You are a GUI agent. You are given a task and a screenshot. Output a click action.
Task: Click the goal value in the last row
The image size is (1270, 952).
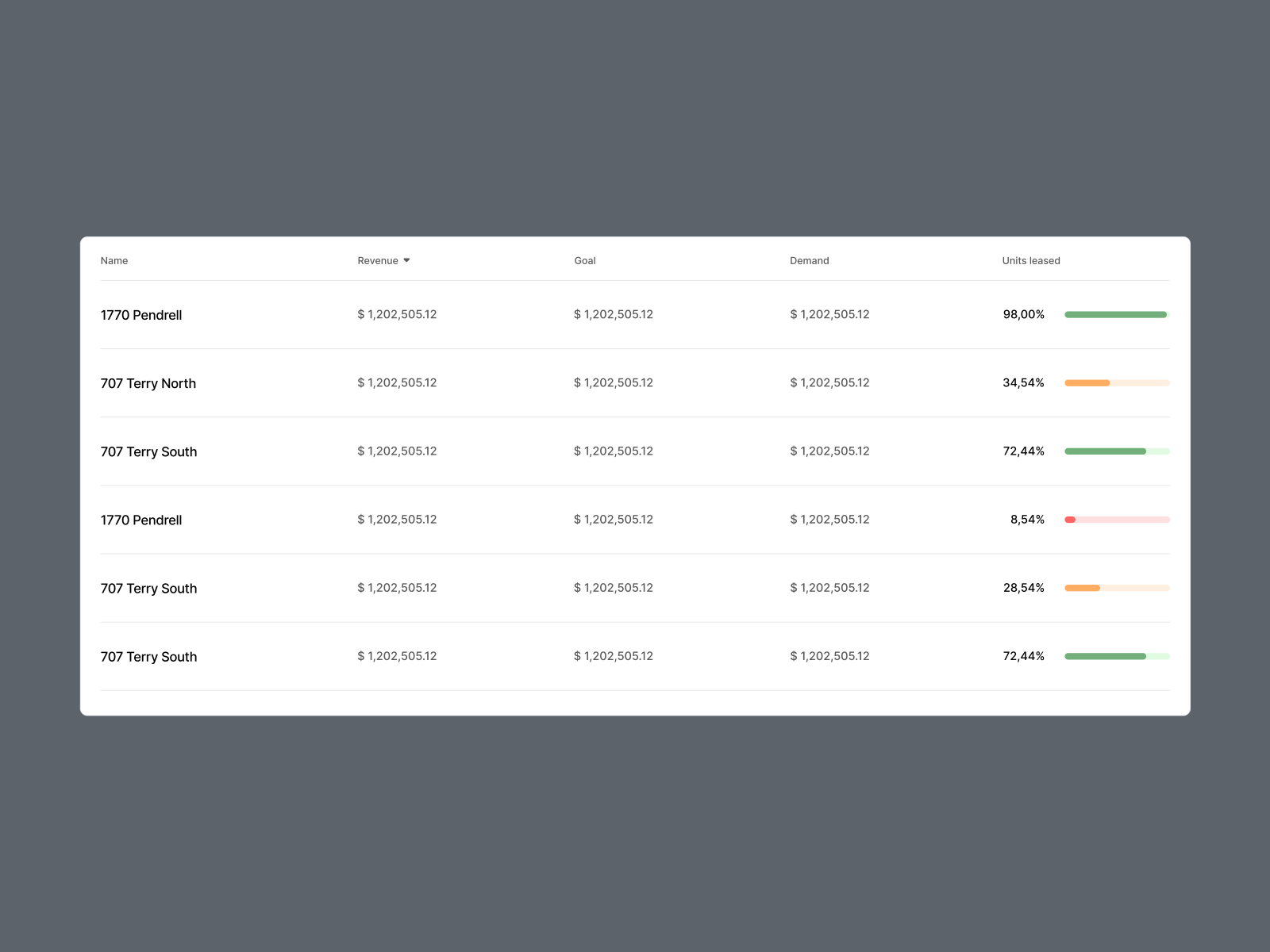[613, 656]
